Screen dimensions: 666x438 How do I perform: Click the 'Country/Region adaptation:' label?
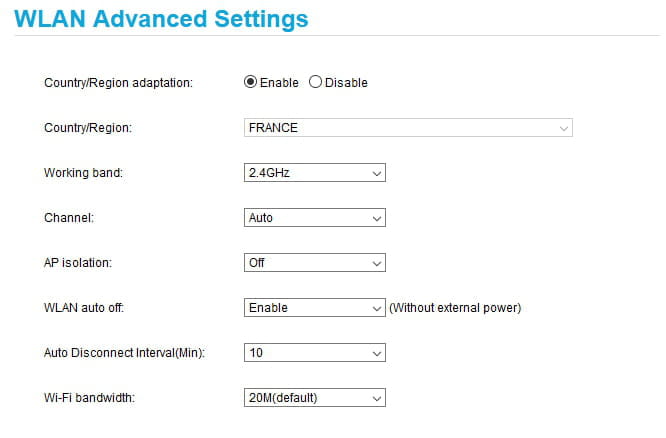coord(118,83)
